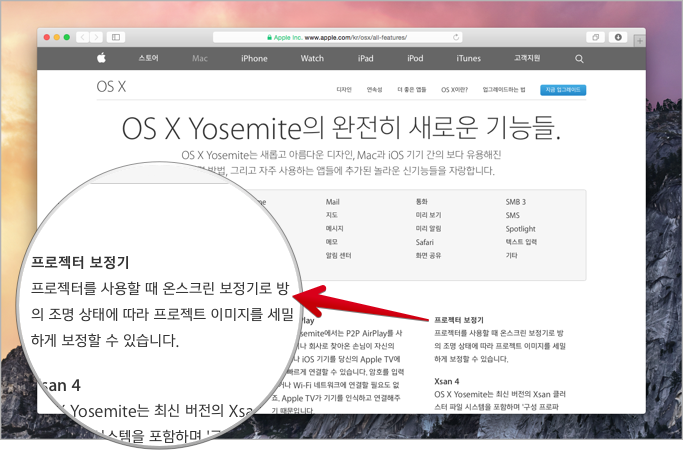Toggle the Safari sidebar button
This screenshot has height=450, width=683.
(116, 37)
